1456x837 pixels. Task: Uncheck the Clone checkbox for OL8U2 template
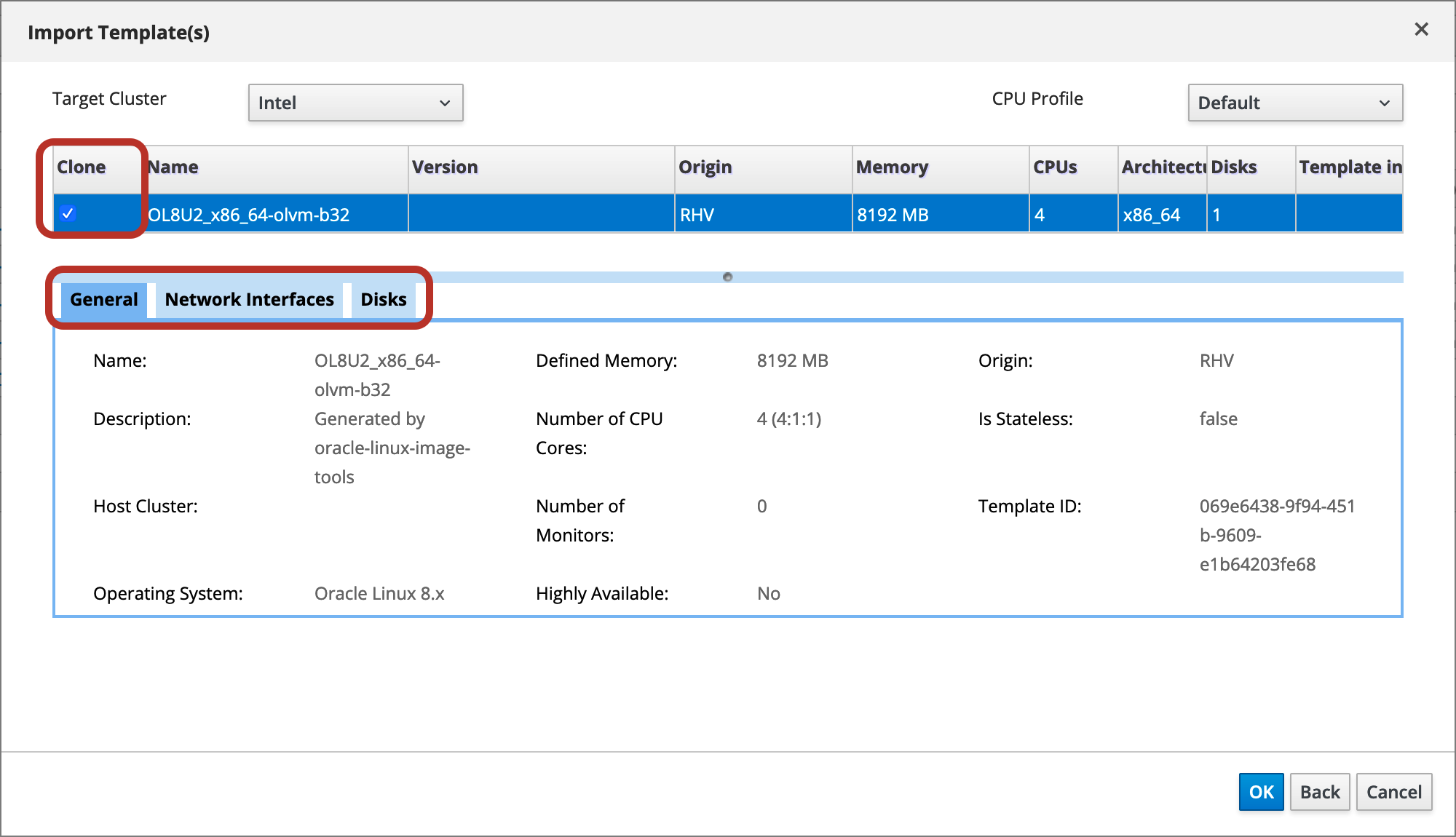pos(68,214)
